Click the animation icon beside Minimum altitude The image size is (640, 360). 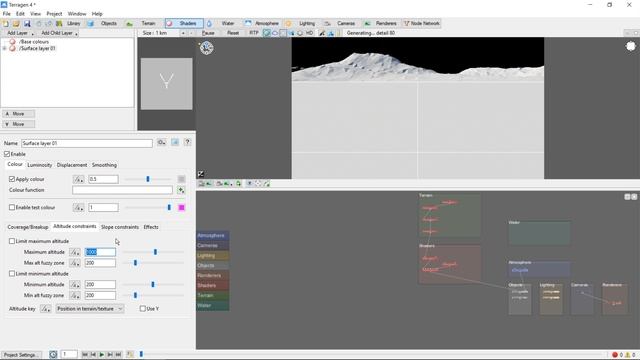point(75,284)
